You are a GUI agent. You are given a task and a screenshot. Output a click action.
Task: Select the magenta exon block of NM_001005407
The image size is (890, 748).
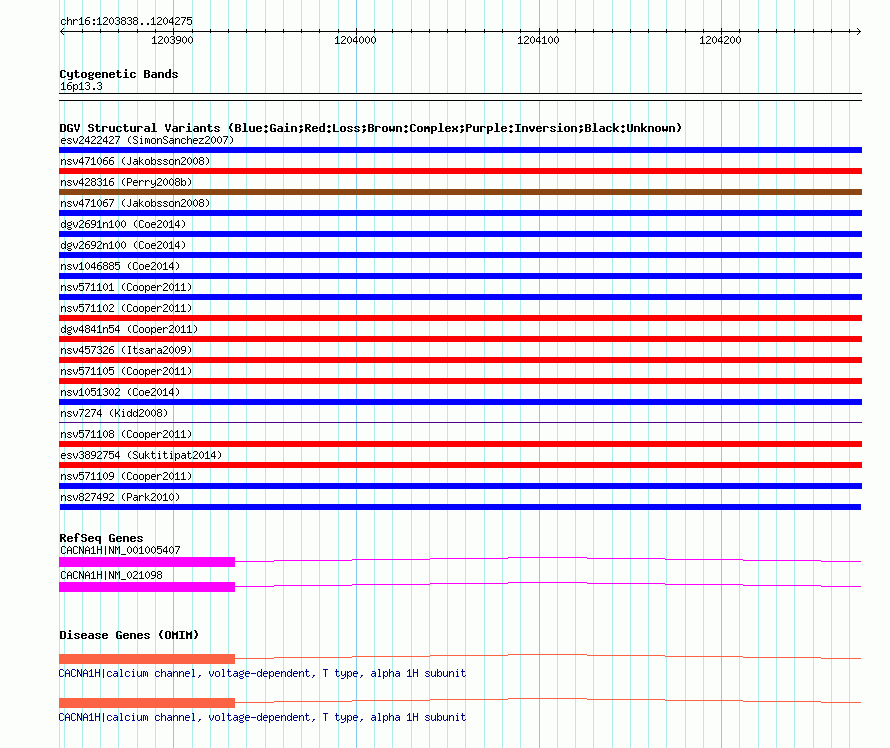click(147, 562)
